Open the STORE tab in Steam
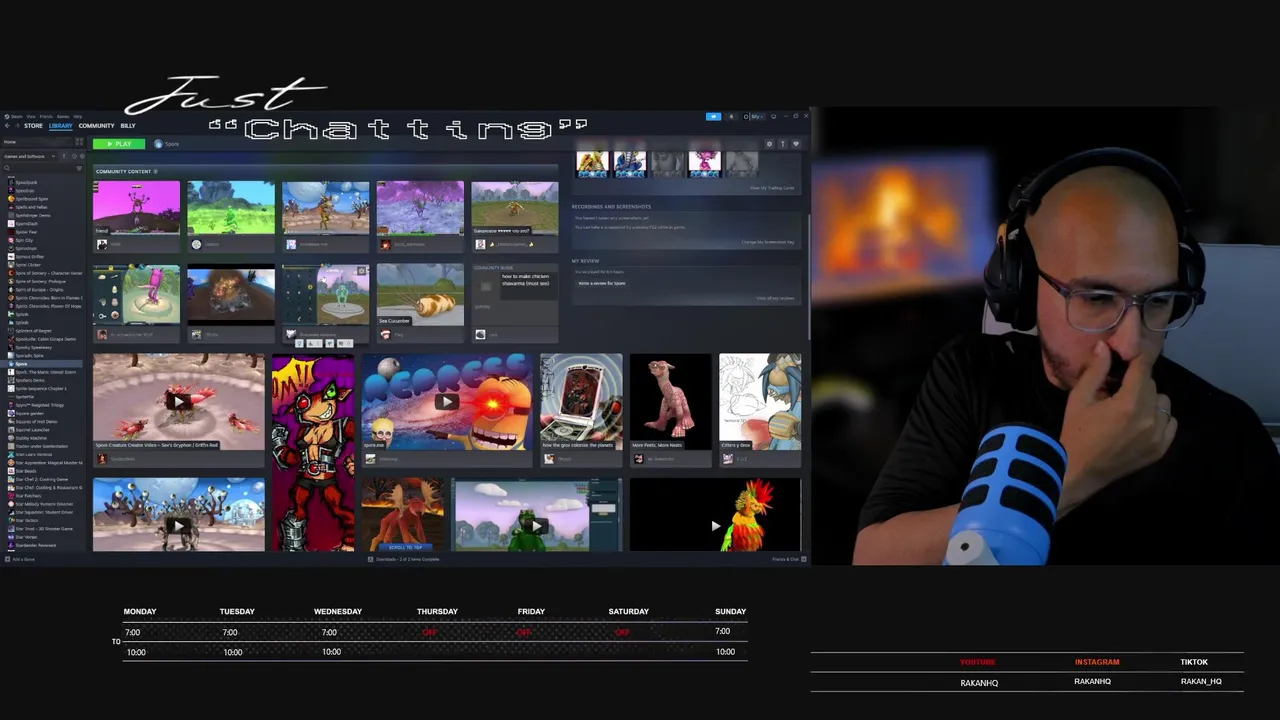The height and width of the screenshot is (720, 1280). [x=33, y=126]
